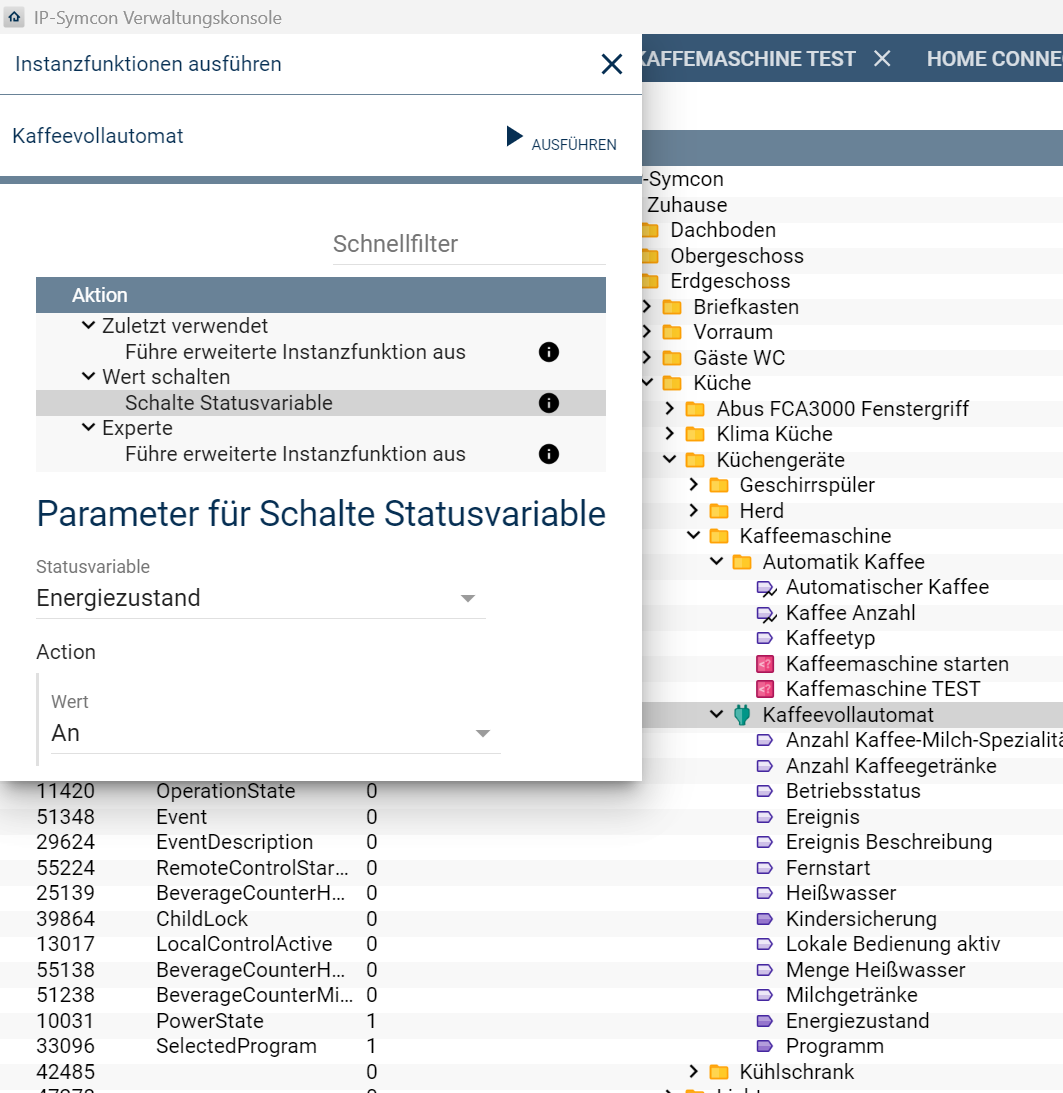The image size is (1063, 1093).
Task: Collapse the Zuletzt verwendet group
Action: pos(89,326)
